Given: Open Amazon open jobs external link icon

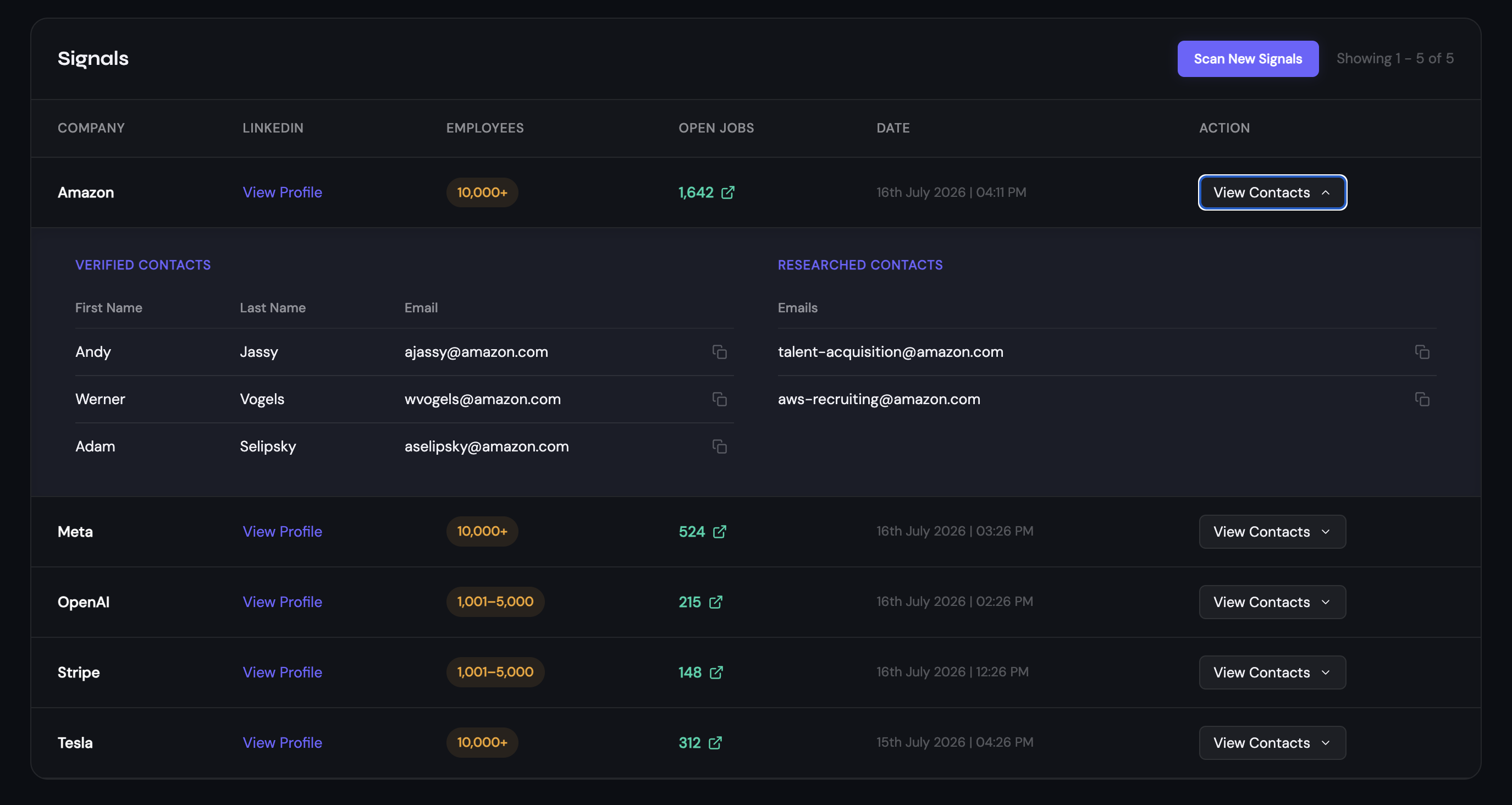Looking at the screenshot, I should 728,192.
